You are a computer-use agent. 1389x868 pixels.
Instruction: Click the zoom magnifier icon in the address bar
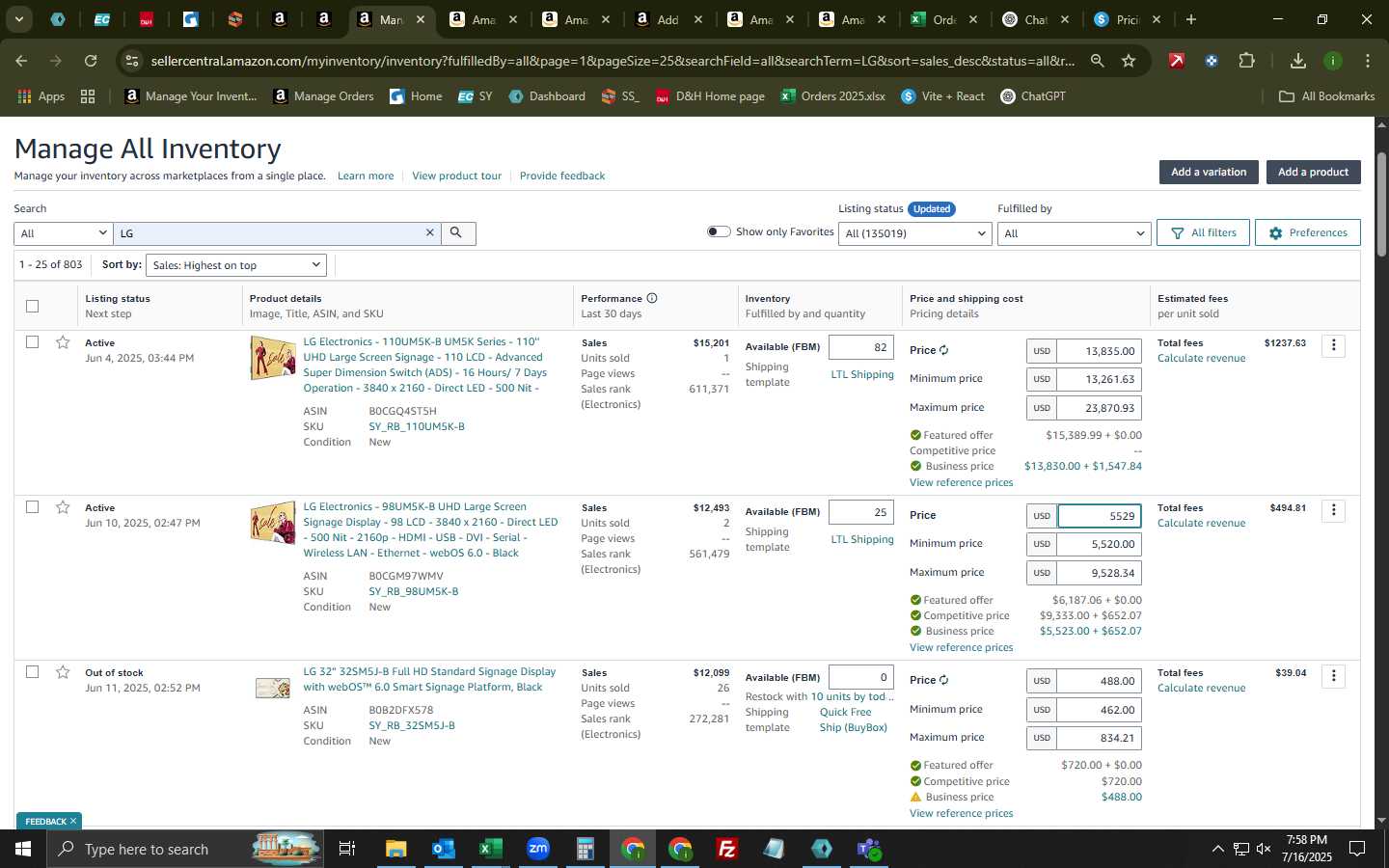1098,61
